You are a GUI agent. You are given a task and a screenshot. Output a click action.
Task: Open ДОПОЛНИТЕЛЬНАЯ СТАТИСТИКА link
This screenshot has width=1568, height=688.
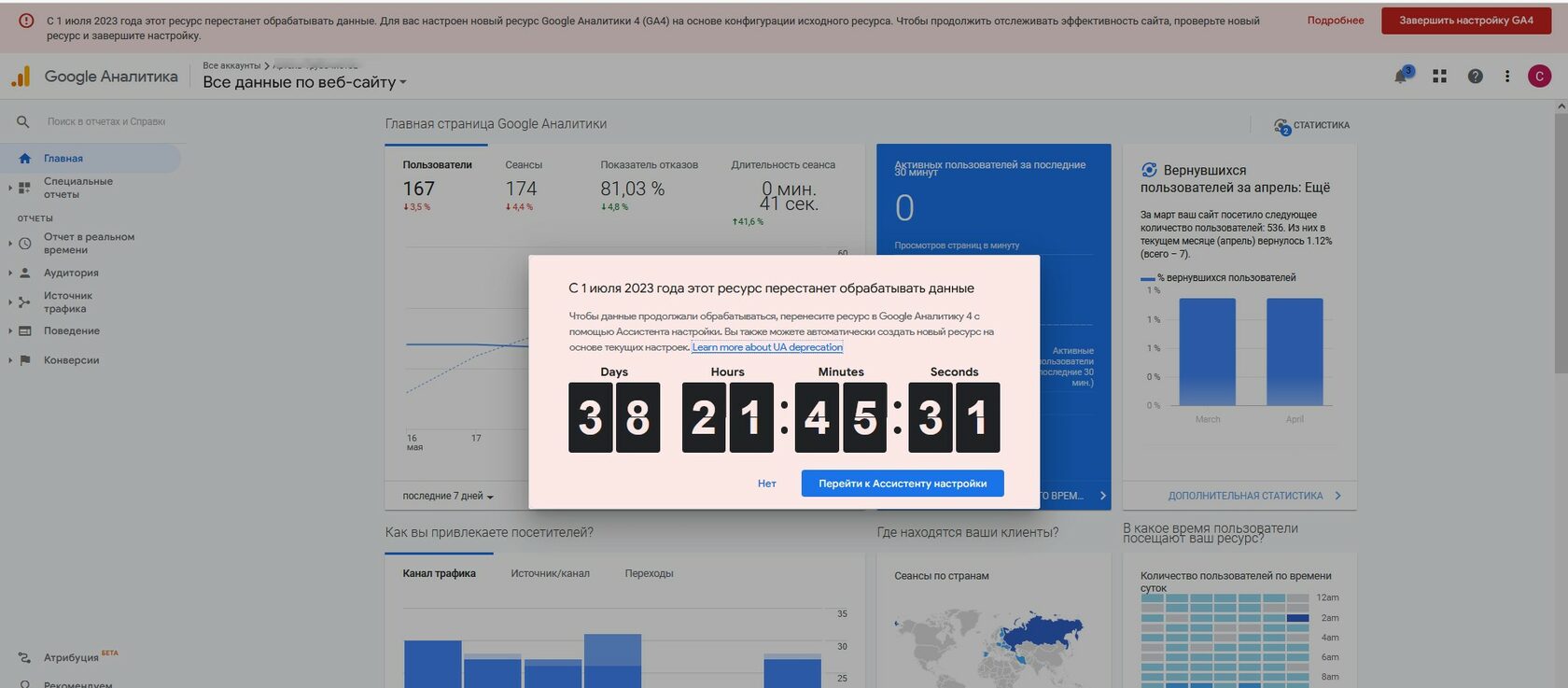pyautogui.click(x=1245, y=496)
